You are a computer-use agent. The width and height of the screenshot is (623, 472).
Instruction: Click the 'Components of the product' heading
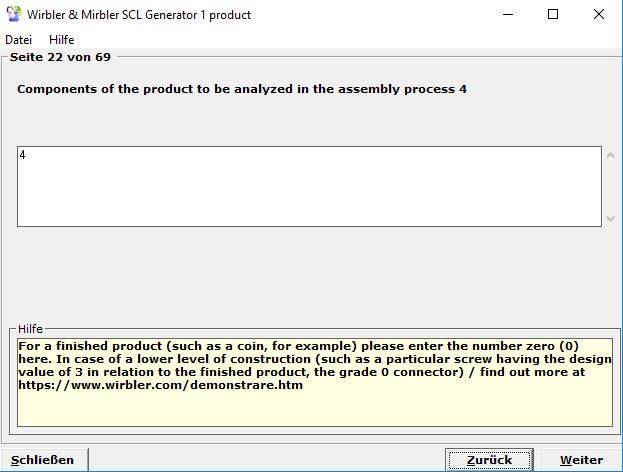point(242,89)
